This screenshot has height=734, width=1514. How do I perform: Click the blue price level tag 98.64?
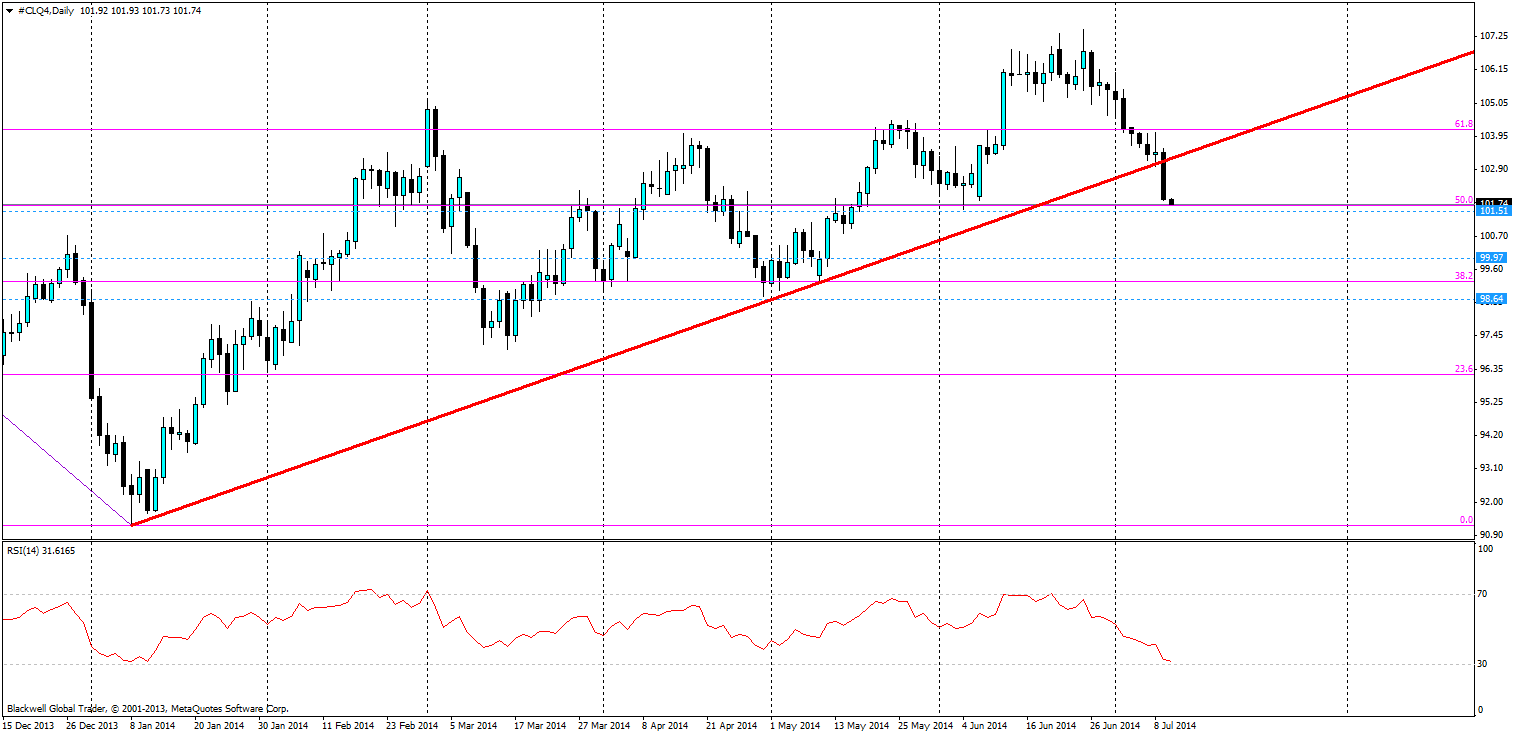[x=1493, y=299]
